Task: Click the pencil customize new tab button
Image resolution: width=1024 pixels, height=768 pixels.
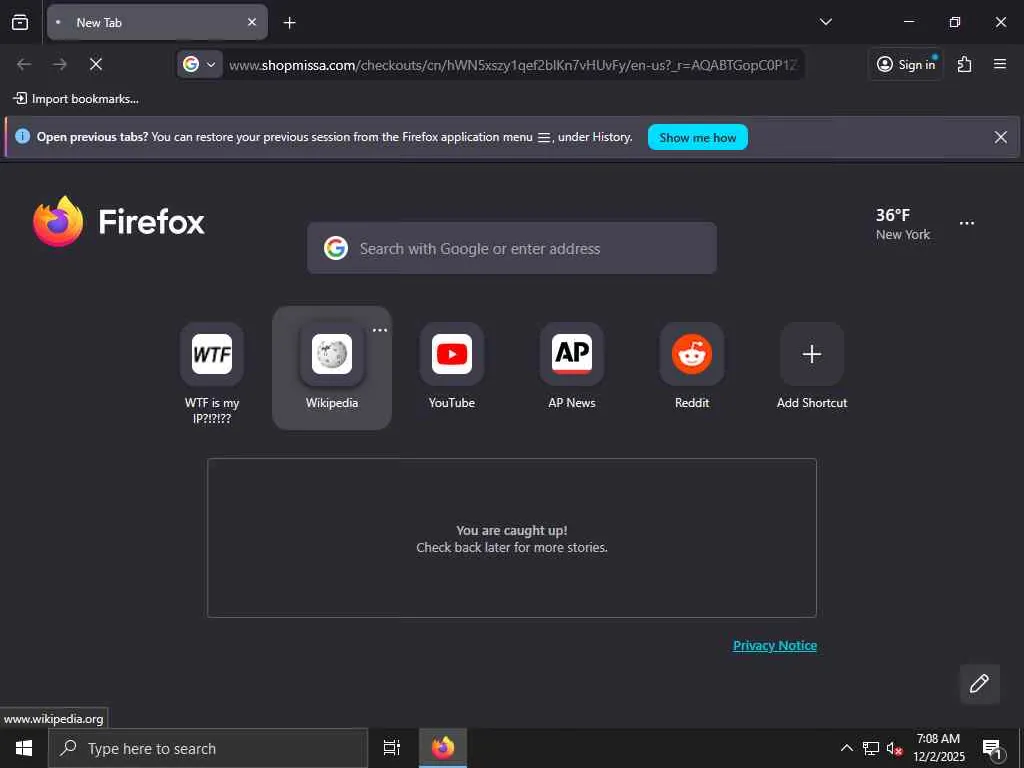Action: click(x=979, y=684)
